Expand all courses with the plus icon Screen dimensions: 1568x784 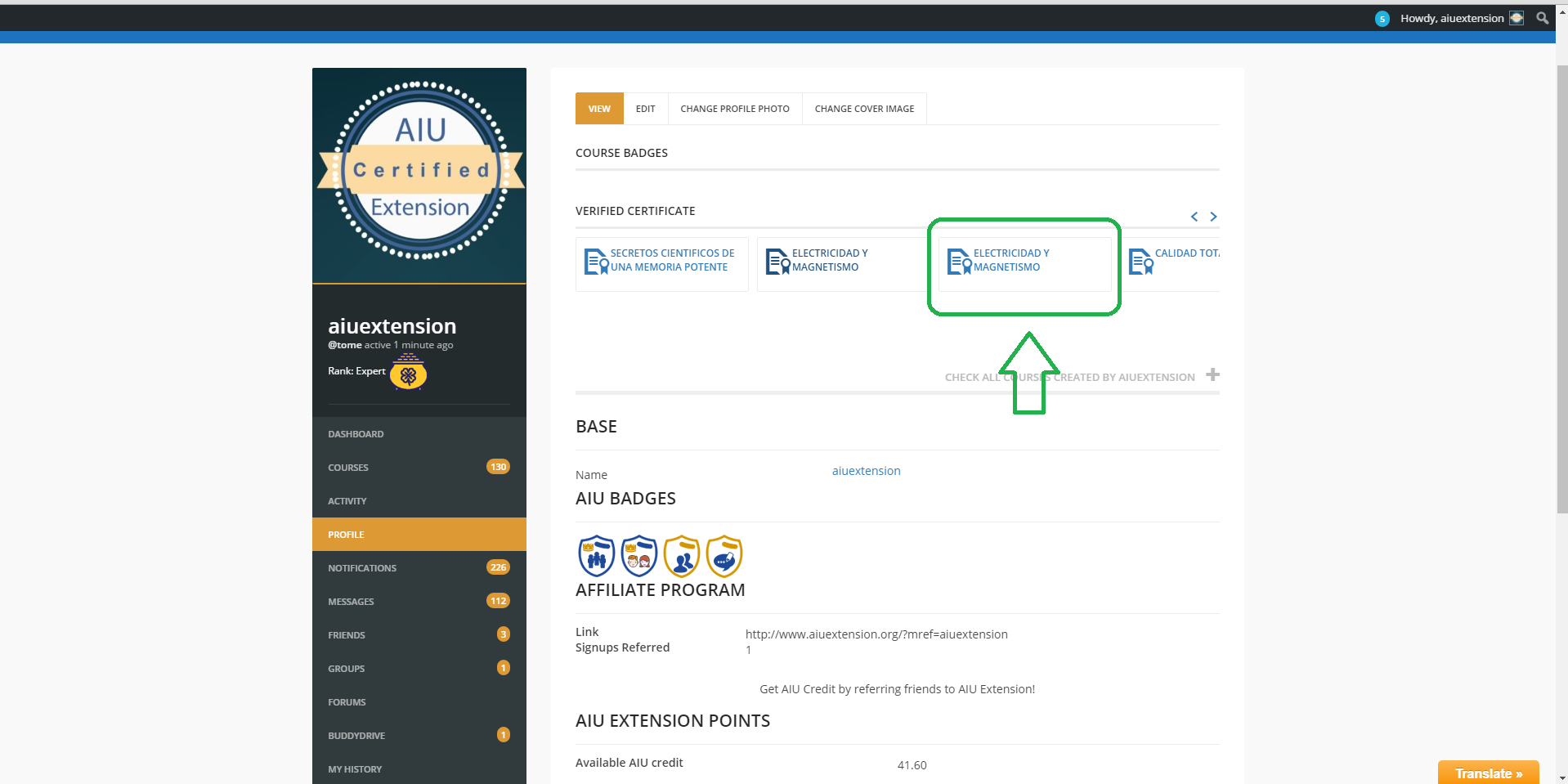click(x=1213, y=374)
